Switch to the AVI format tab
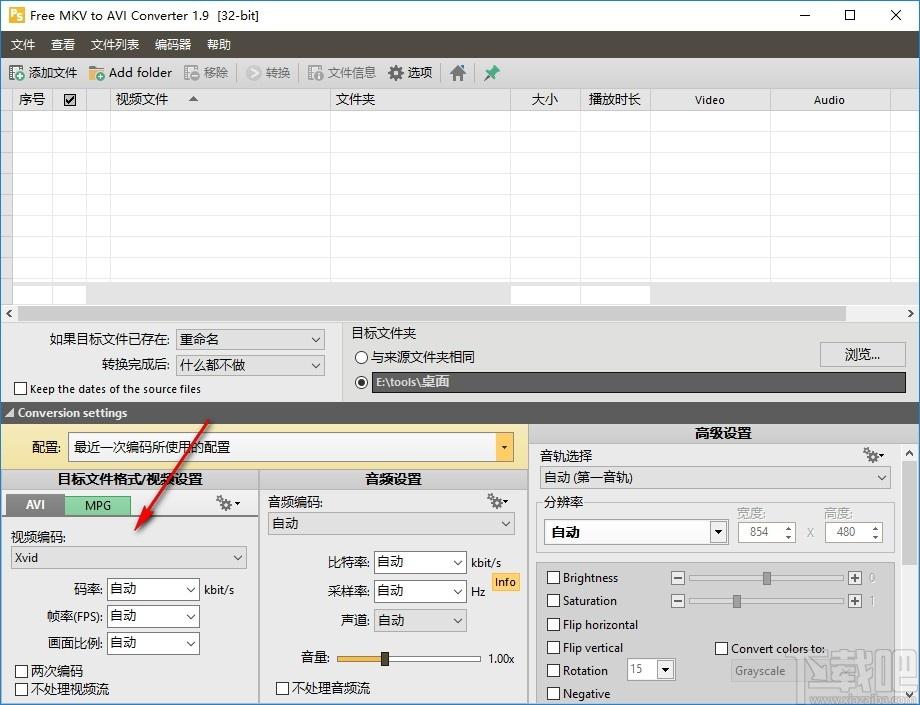The width and height of the screenshot is (920, 705). pos(35,504)
